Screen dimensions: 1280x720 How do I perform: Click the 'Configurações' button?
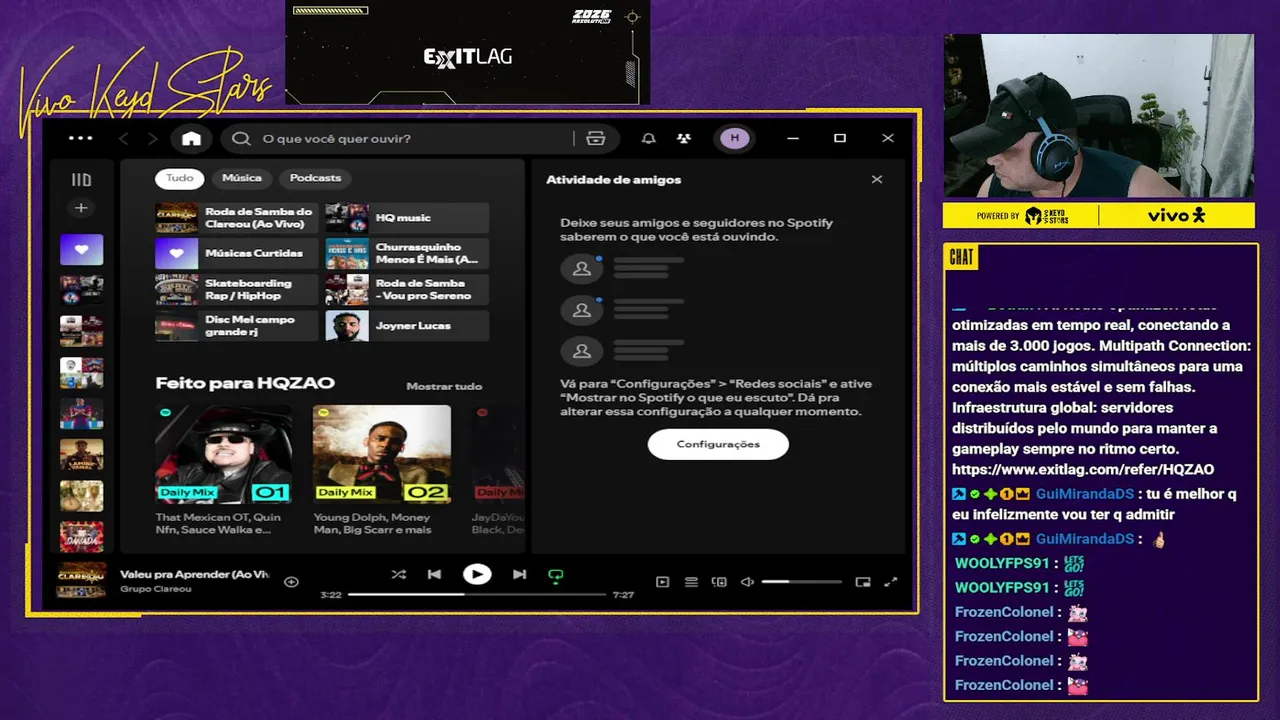click(718, 444)
